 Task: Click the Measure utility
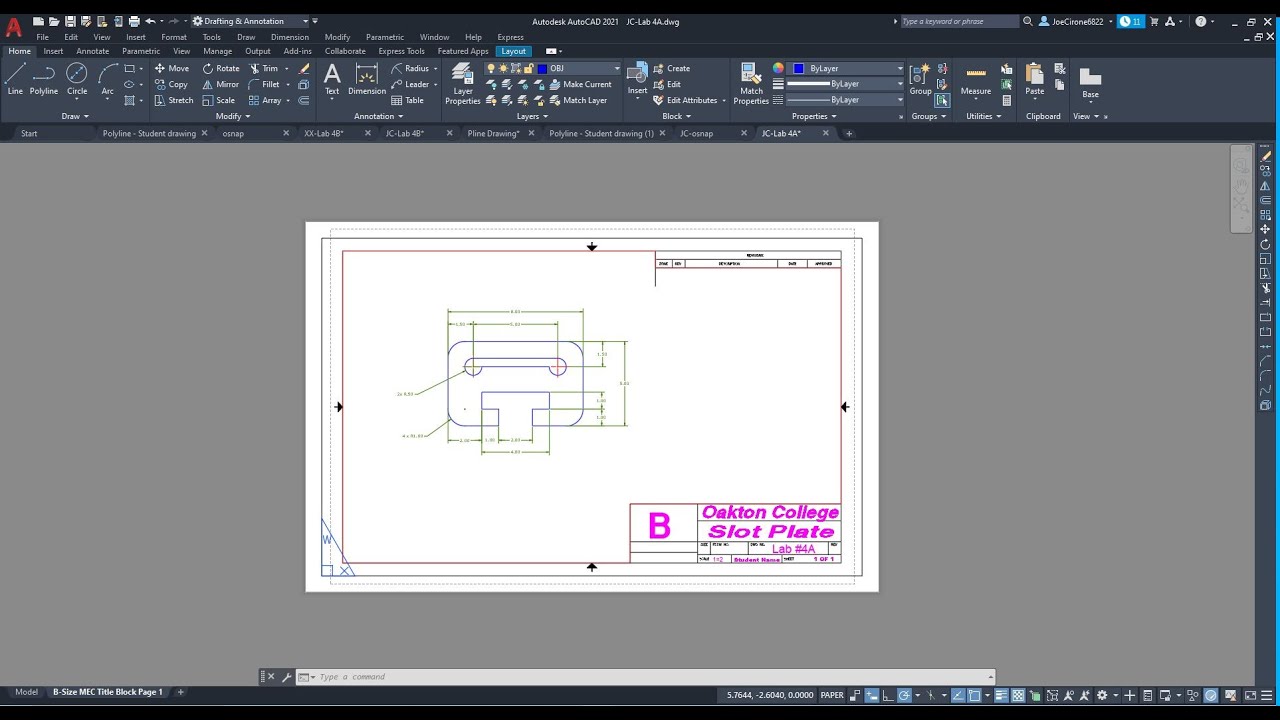(976, 79)
